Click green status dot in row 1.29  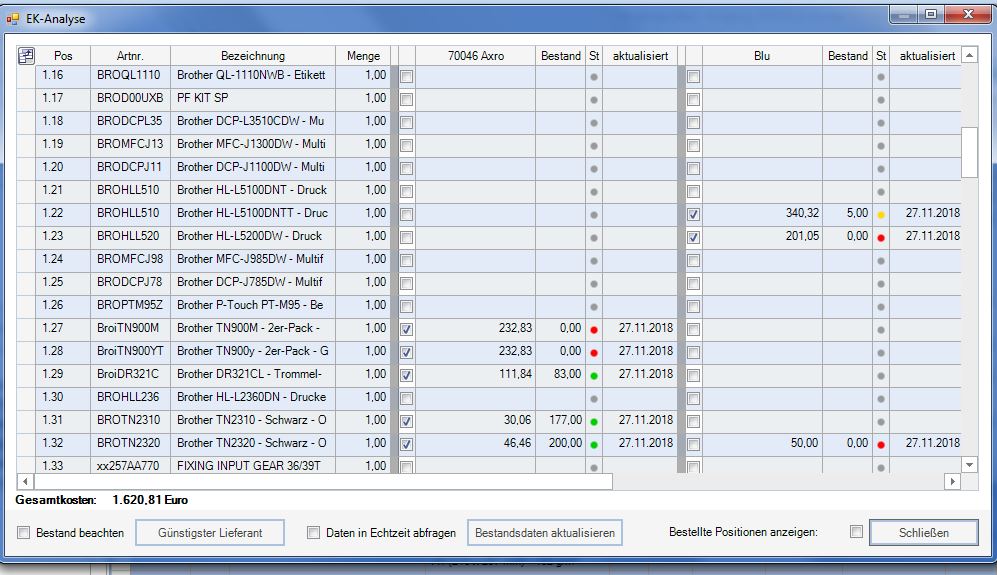coord(594,375)
